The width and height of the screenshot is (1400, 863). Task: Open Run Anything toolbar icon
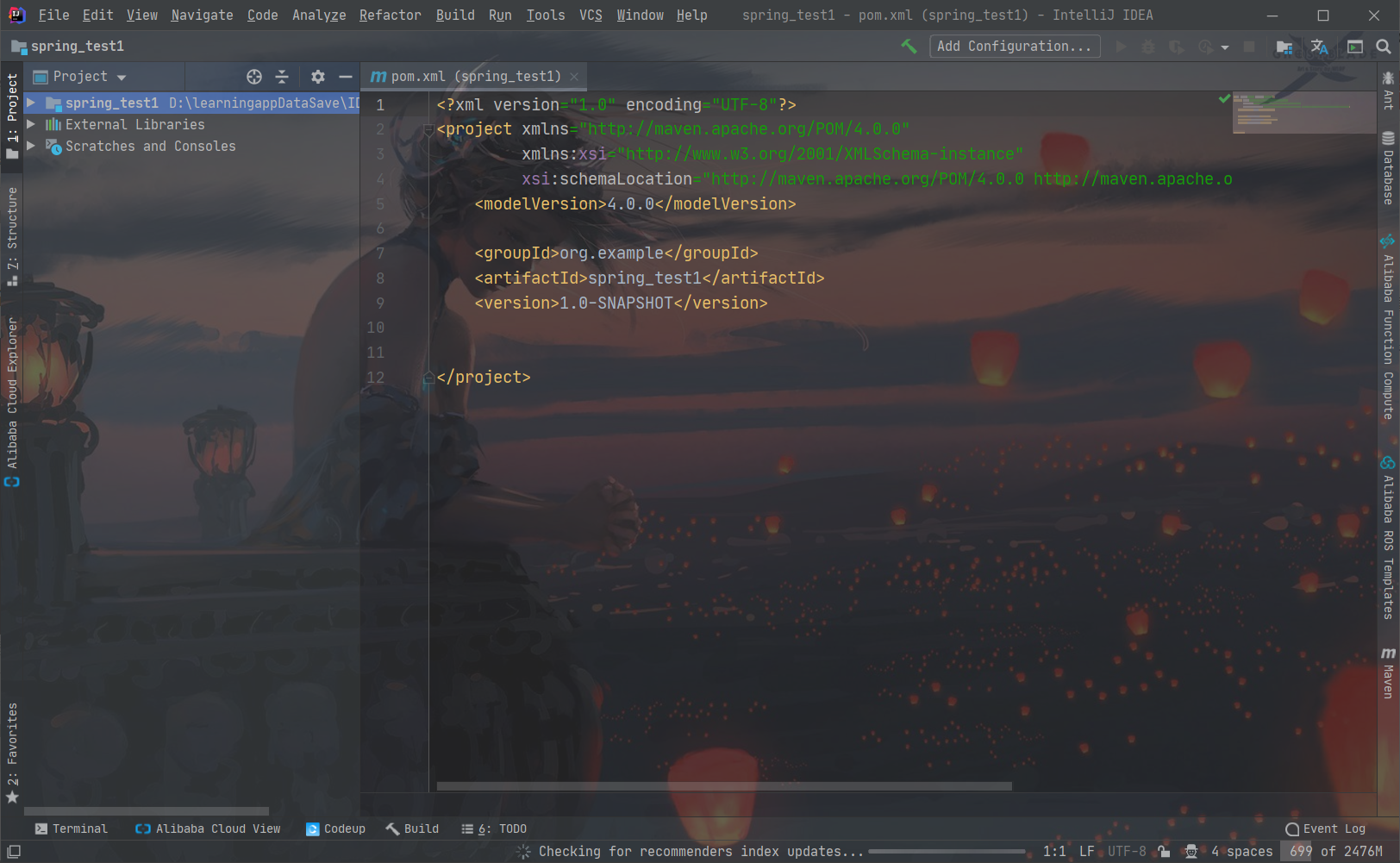1355,47
